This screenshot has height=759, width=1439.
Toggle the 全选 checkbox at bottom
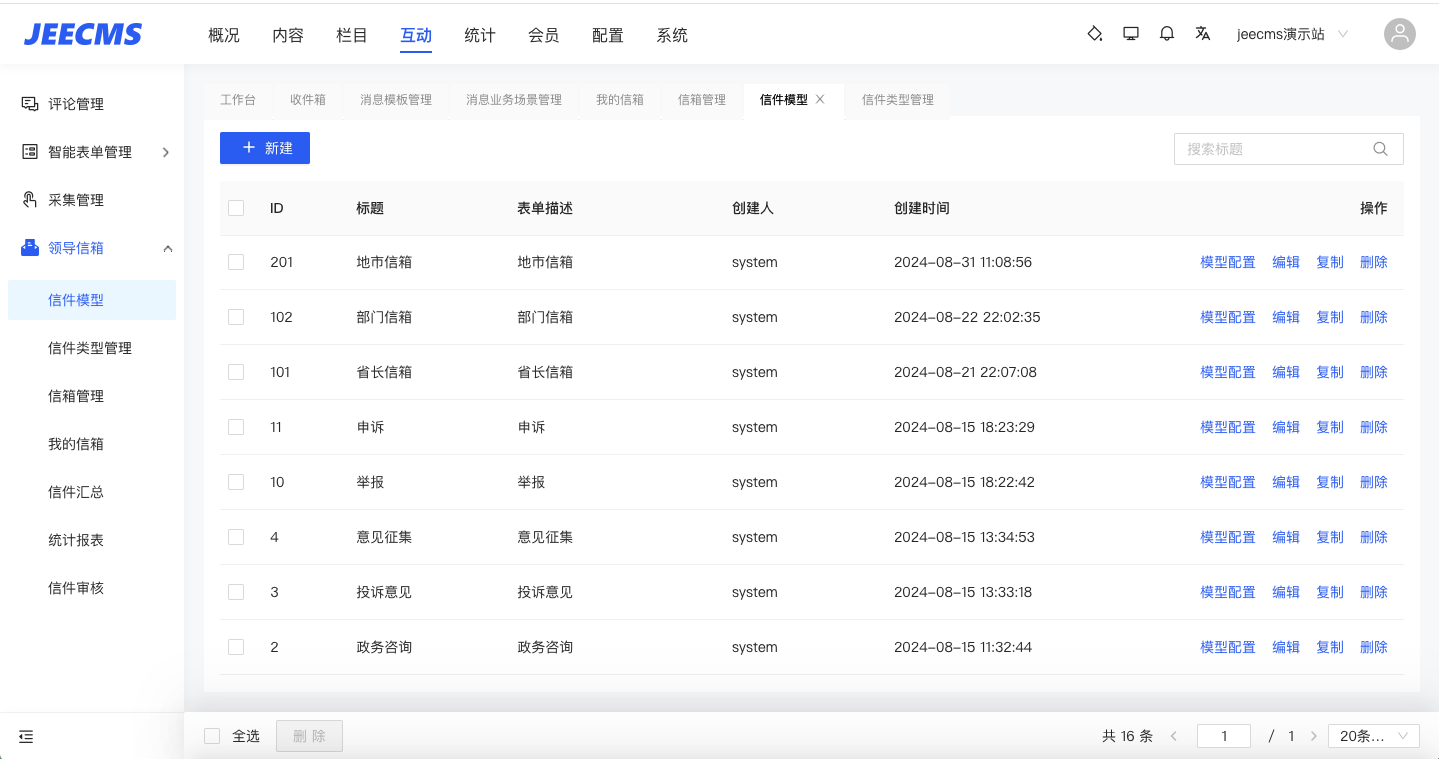212,736
